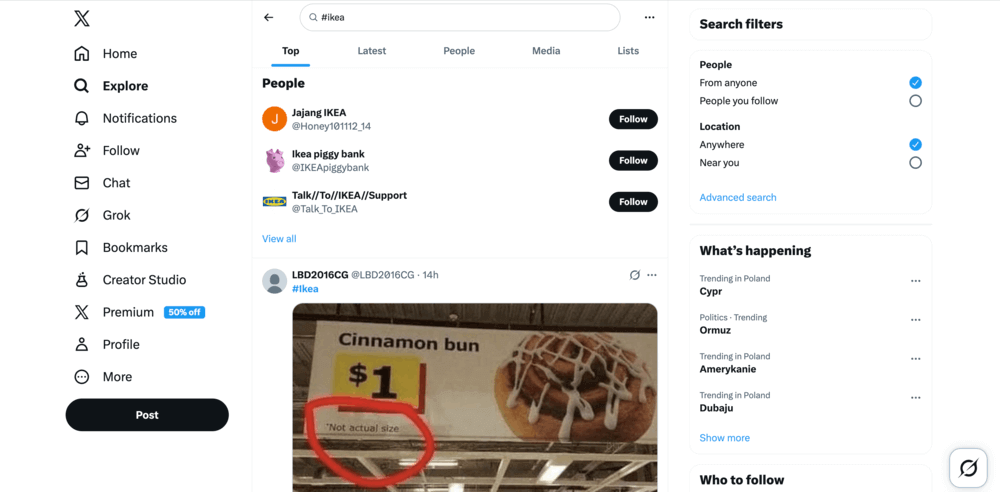This screenshot has height=492, width=1000.
Task: Go to Notifications
Action: [x=139, y=118]
